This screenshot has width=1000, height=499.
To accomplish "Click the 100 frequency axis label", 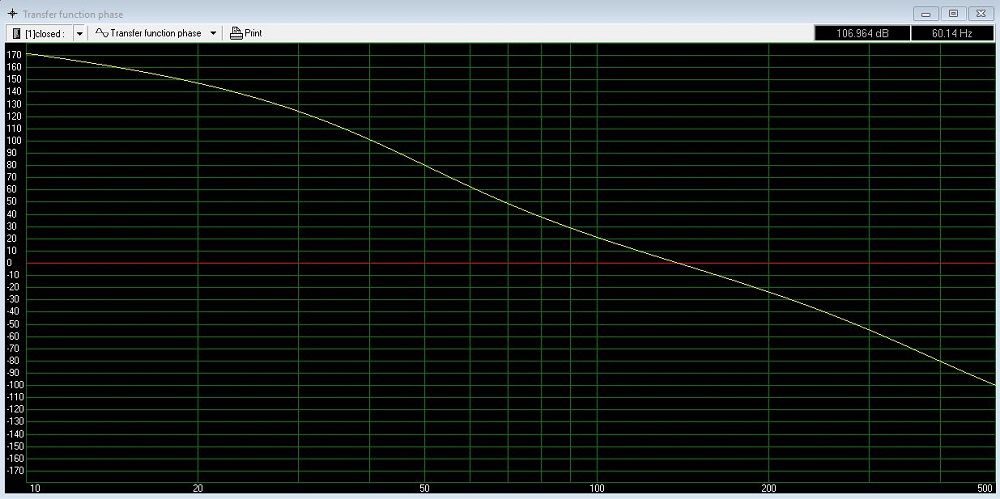I will point(597,489).
